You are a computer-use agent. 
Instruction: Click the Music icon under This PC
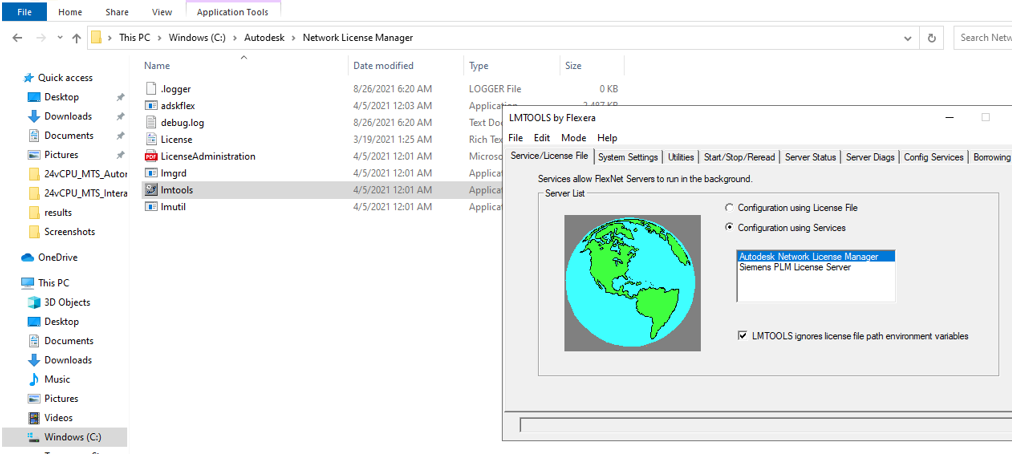coord(34,379)
